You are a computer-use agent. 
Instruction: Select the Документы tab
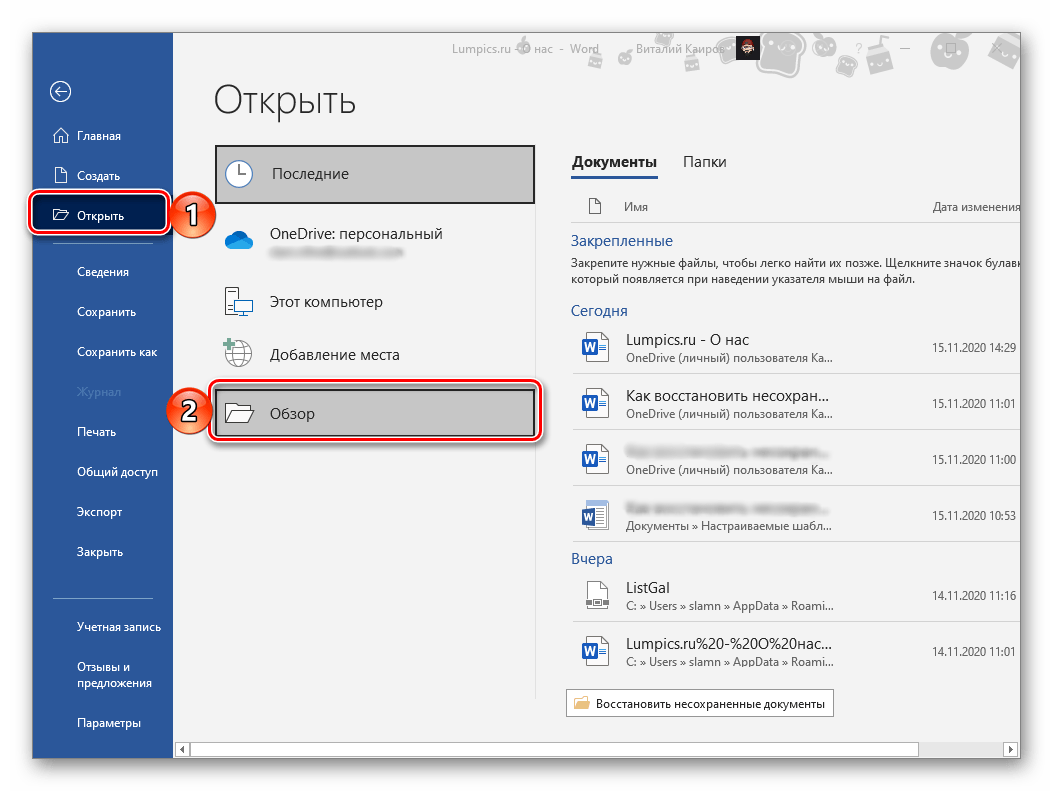(x=613, y=162)
